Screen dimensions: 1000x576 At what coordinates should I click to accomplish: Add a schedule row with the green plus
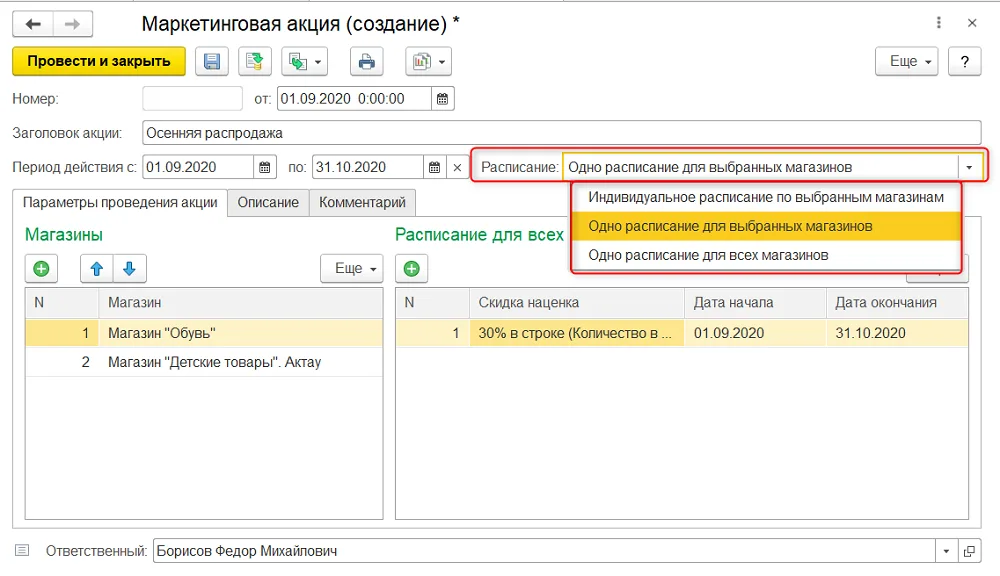[x=411, y=269]
